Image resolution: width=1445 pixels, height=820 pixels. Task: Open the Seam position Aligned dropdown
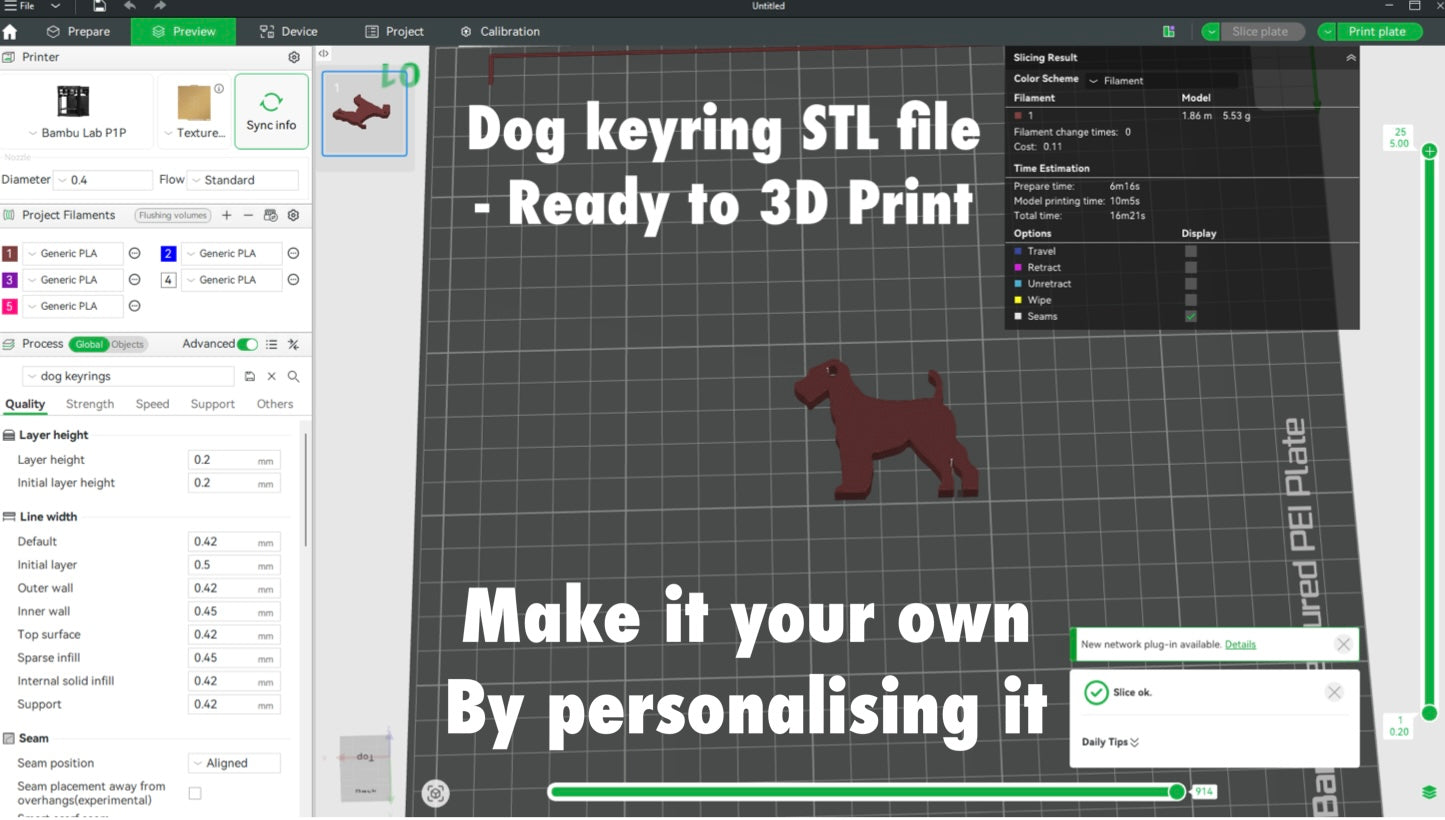(x=234, y=763)
